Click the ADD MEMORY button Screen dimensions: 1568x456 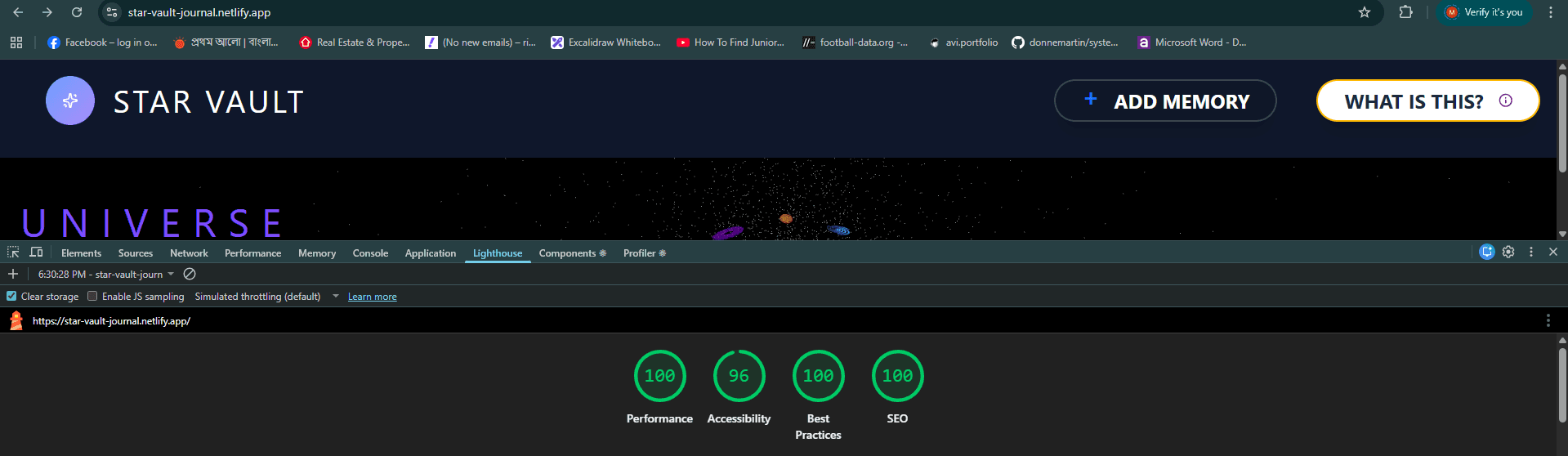pyautogui.click(x=1165, y=101)
